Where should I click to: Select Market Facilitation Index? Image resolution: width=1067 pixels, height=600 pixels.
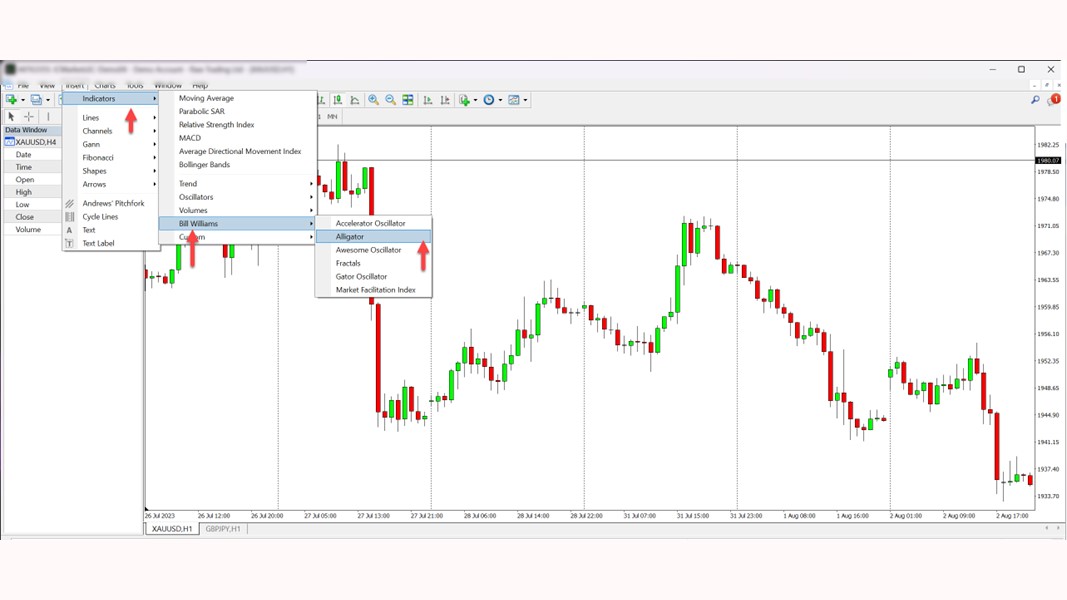[x=374, y=290]
